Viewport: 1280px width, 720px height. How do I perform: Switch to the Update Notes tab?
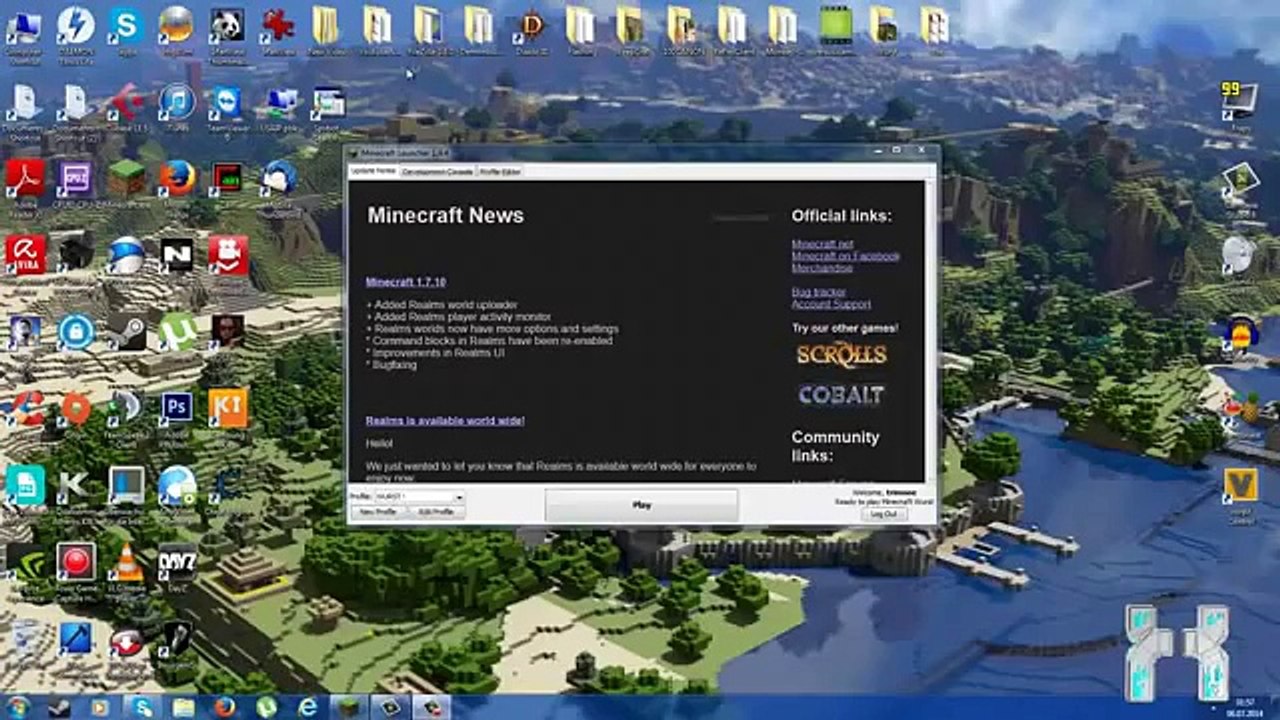[x=372, y=171]
